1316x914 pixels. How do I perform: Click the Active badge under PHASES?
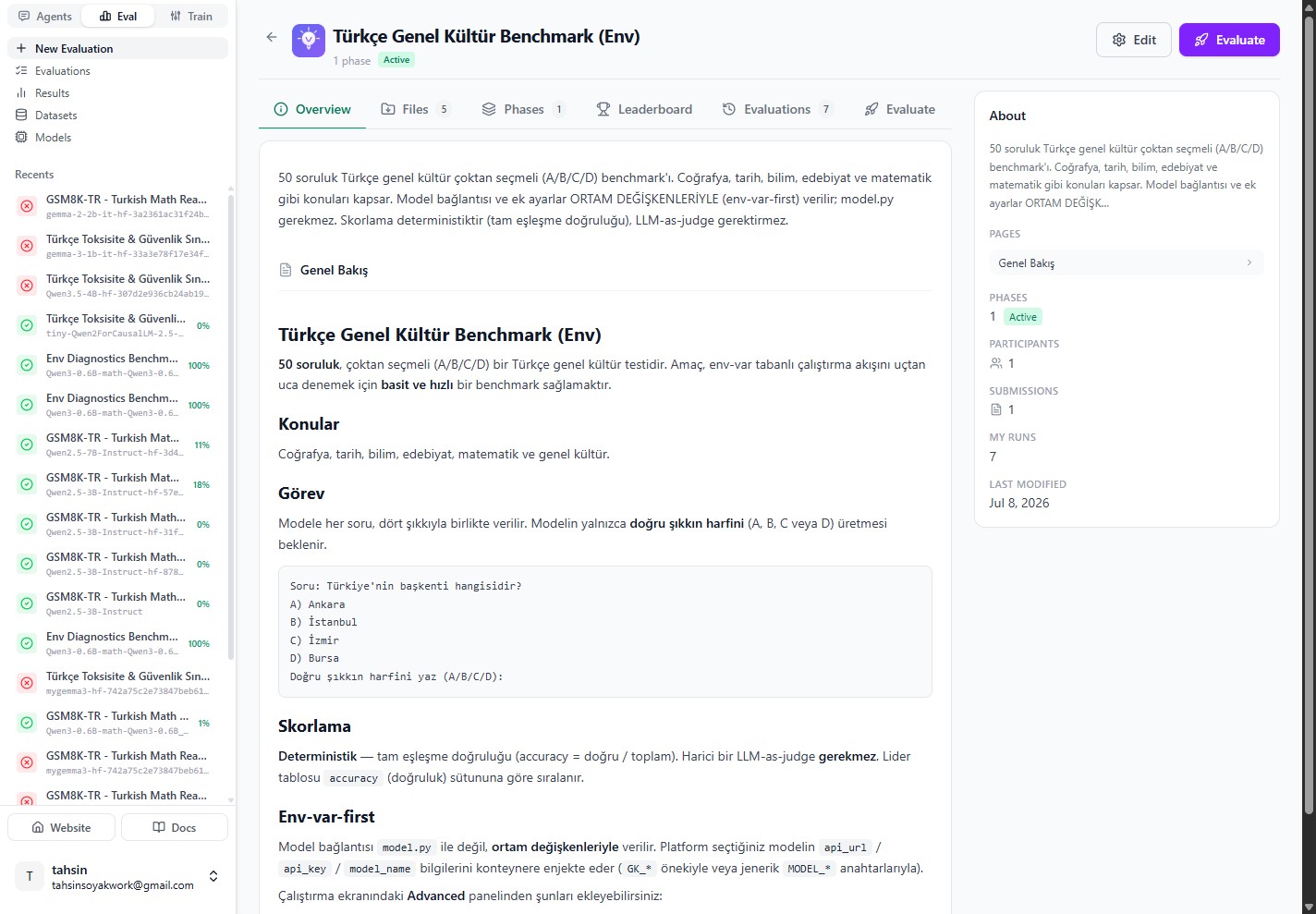1023,317
